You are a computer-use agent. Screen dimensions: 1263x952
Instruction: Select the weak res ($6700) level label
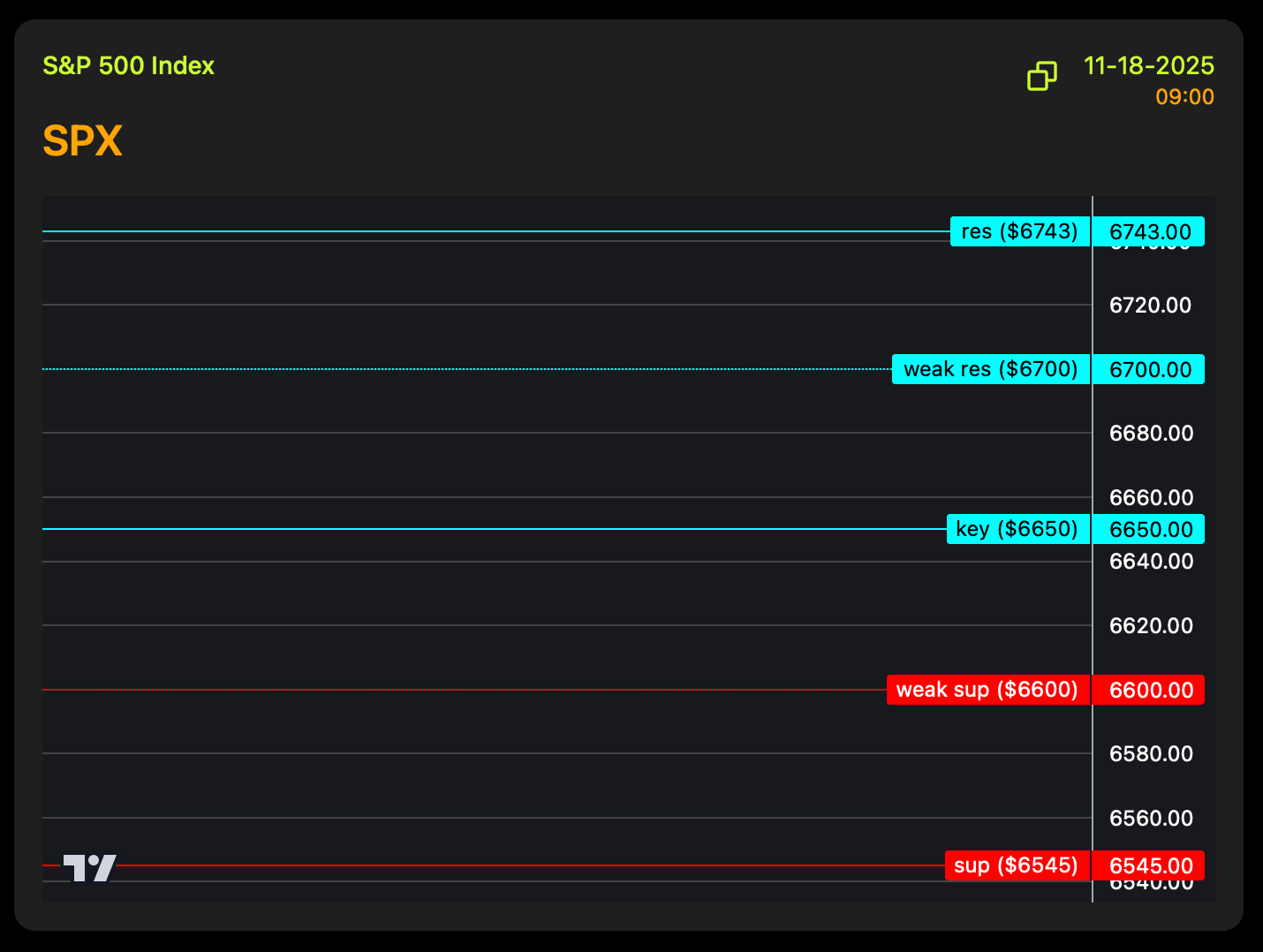pyautogui.click(x=990, y=369)
